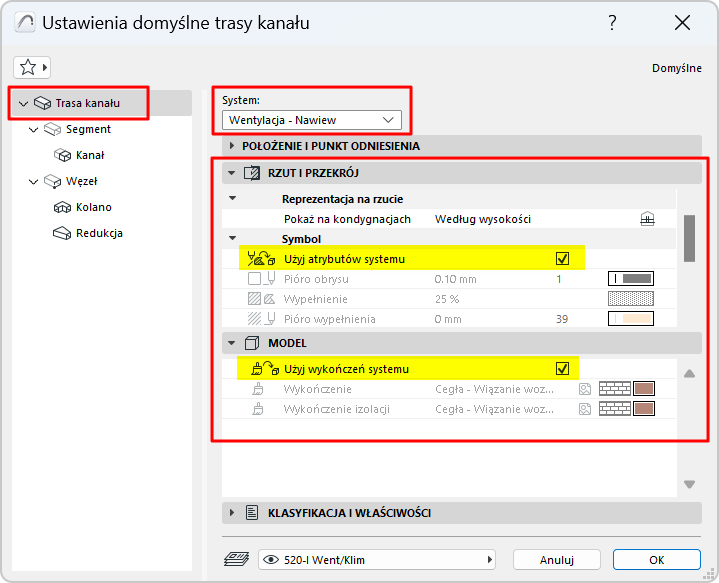Click the brush icon on Wykończenie row
The height and width of the screenshot is (583, 719).
tap(258, 389)
